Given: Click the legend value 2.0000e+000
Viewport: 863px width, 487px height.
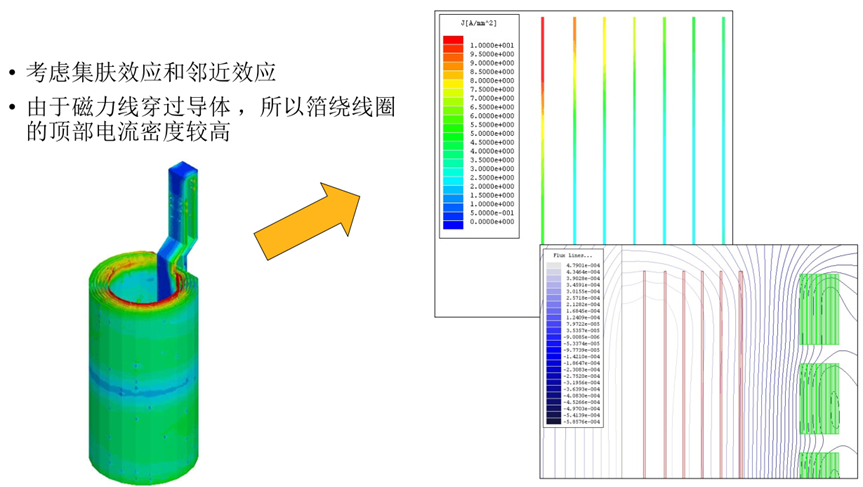Looking at the screenshot, I should click(x=492, y=187).
